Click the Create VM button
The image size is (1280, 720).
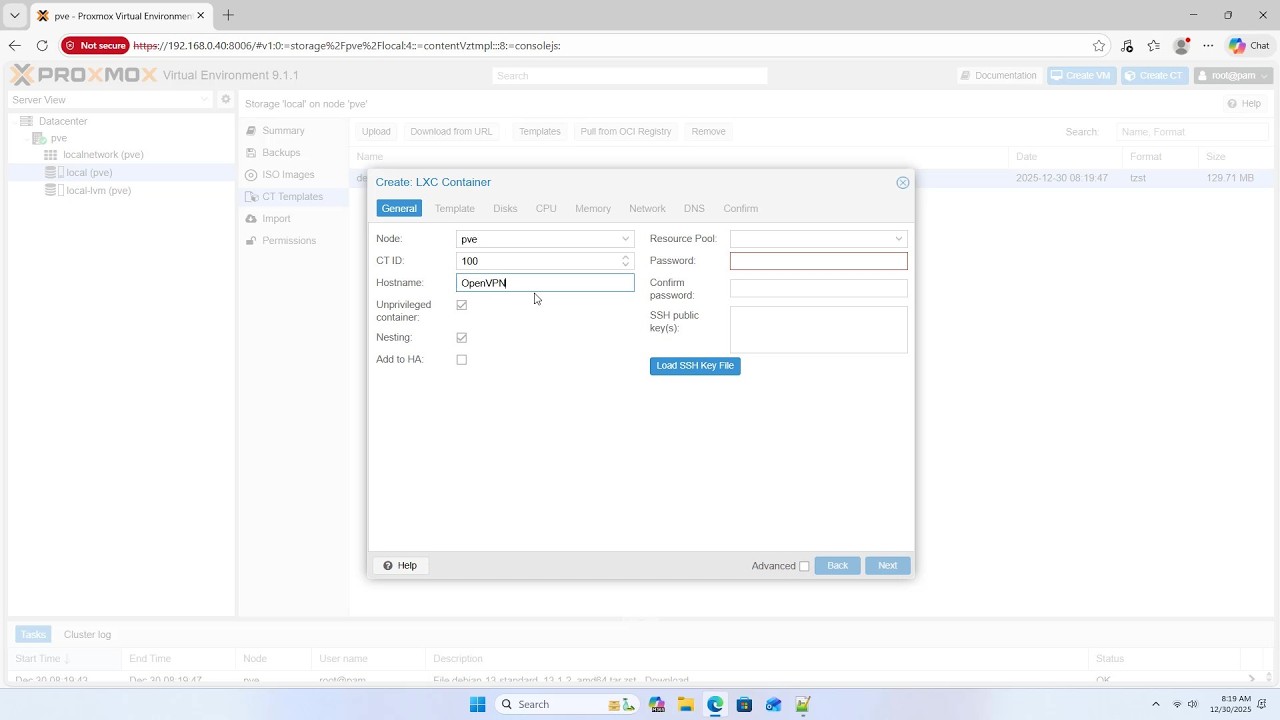[x=1081, y=76]
